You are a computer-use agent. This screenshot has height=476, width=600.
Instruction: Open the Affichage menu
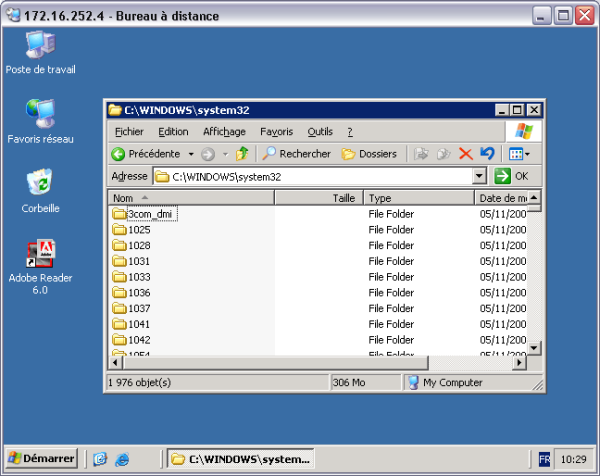pyautogui.click(x=224, y=132)
